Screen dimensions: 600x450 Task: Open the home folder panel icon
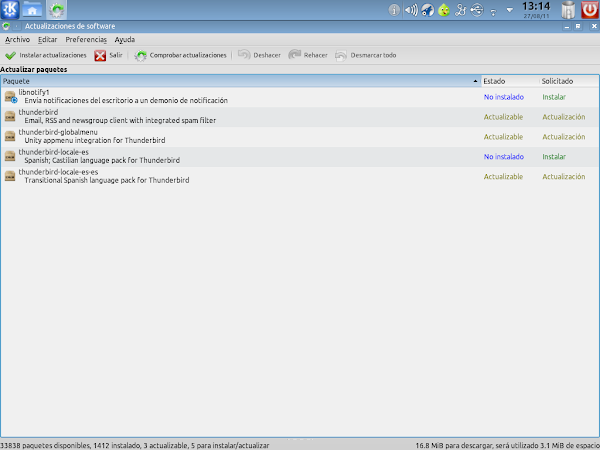click(x=32, y=10)
